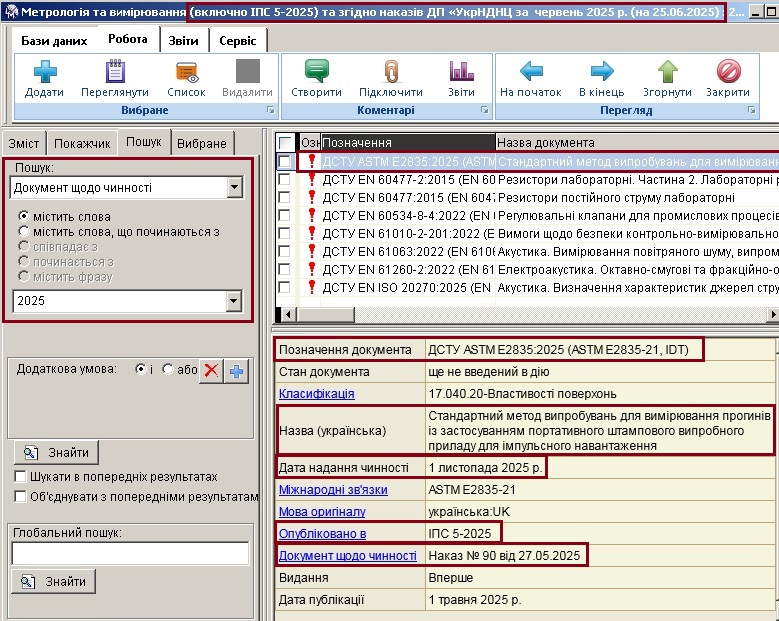Tick checkbox for ДСТУ EN 61063:2022 row
Viewport: 779px width, 621px height.
[285, 251]
